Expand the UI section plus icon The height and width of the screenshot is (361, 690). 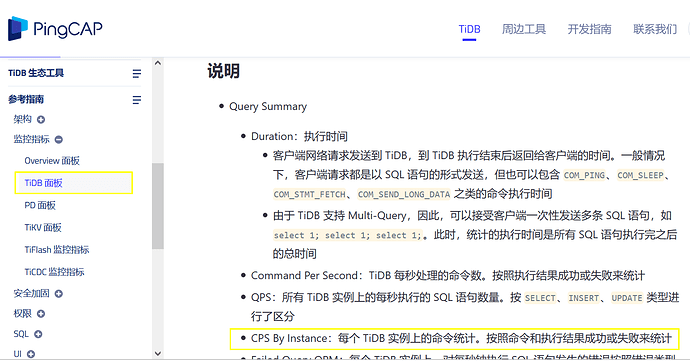(31, 354)
